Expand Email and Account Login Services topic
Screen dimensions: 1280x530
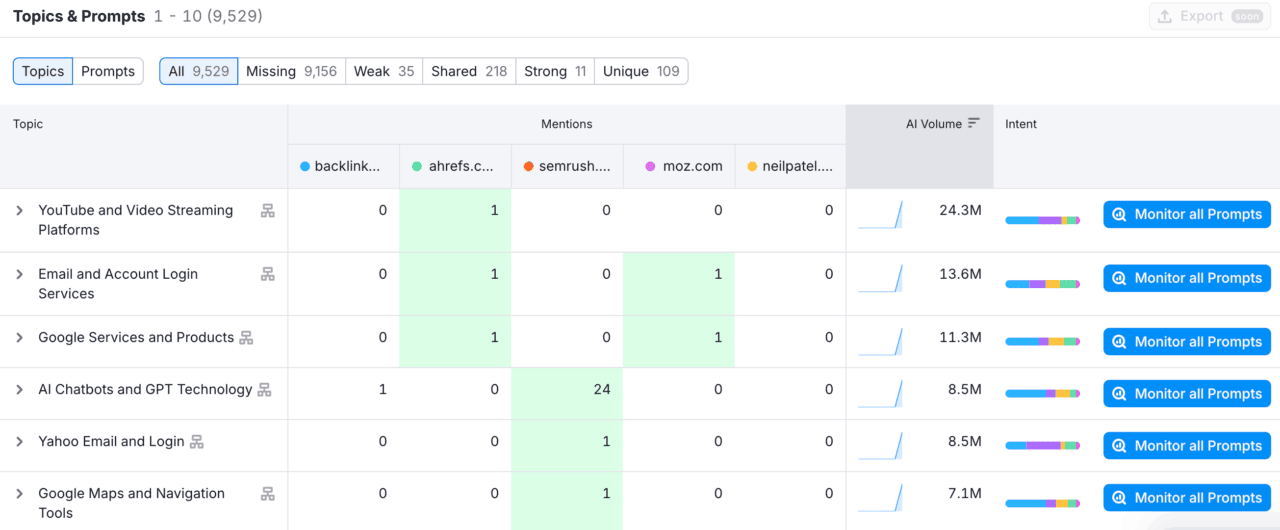(x=19, y=274)
